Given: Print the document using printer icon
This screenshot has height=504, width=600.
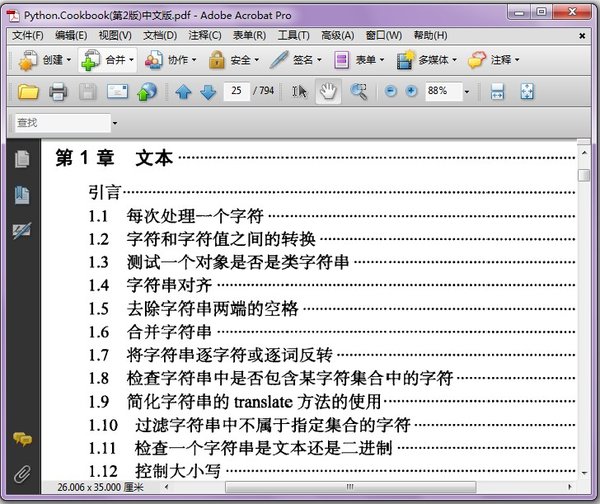Looking at the screenshot, I should tap(58, 91).
